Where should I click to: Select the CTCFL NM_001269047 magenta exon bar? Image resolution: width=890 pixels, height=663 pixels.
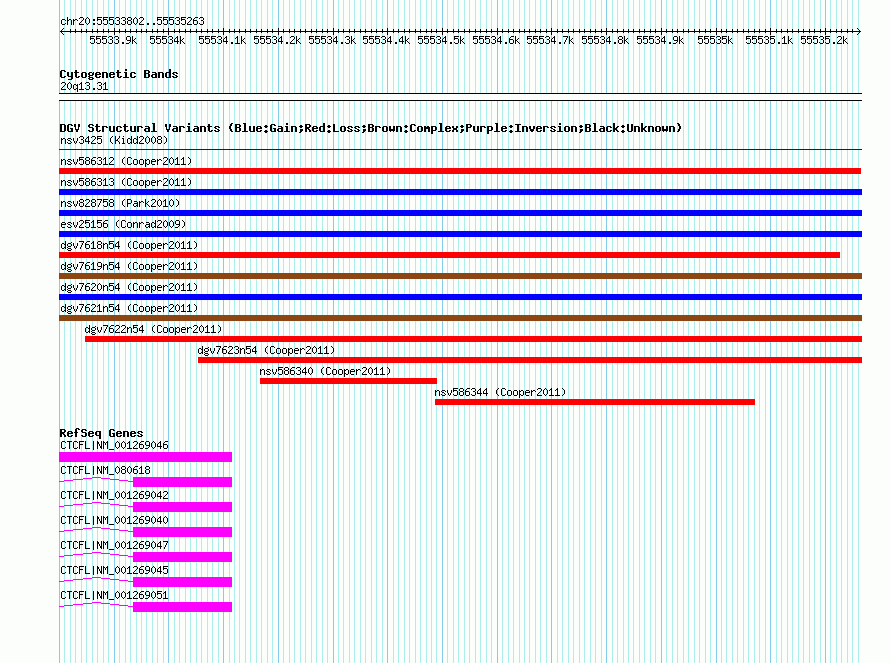182,557
